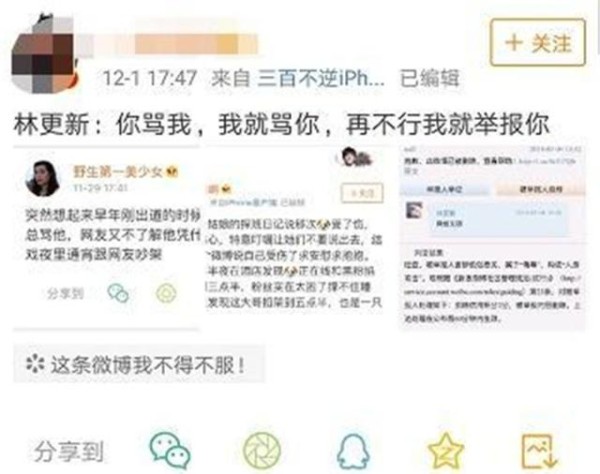Open the 三百不逆iPh... source link
This screenshot has width=600, height=474.
point(321,78)
